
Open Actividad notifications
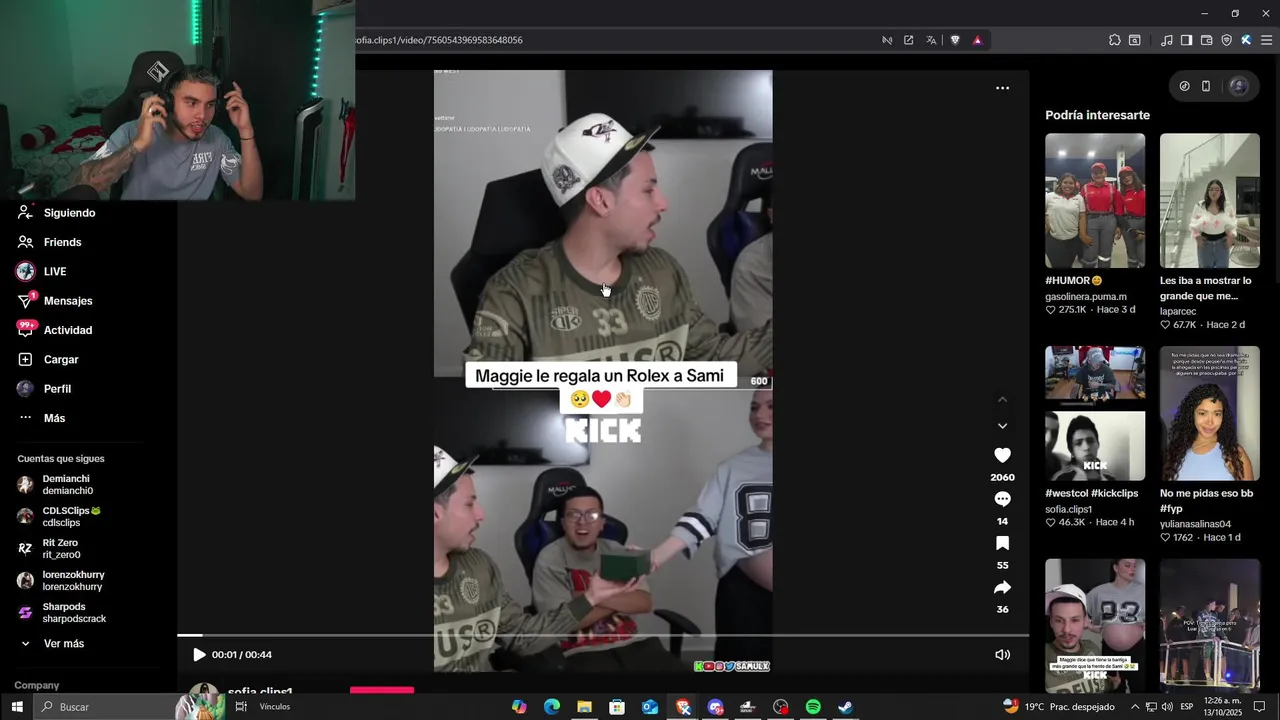click(x=67, y=330)
